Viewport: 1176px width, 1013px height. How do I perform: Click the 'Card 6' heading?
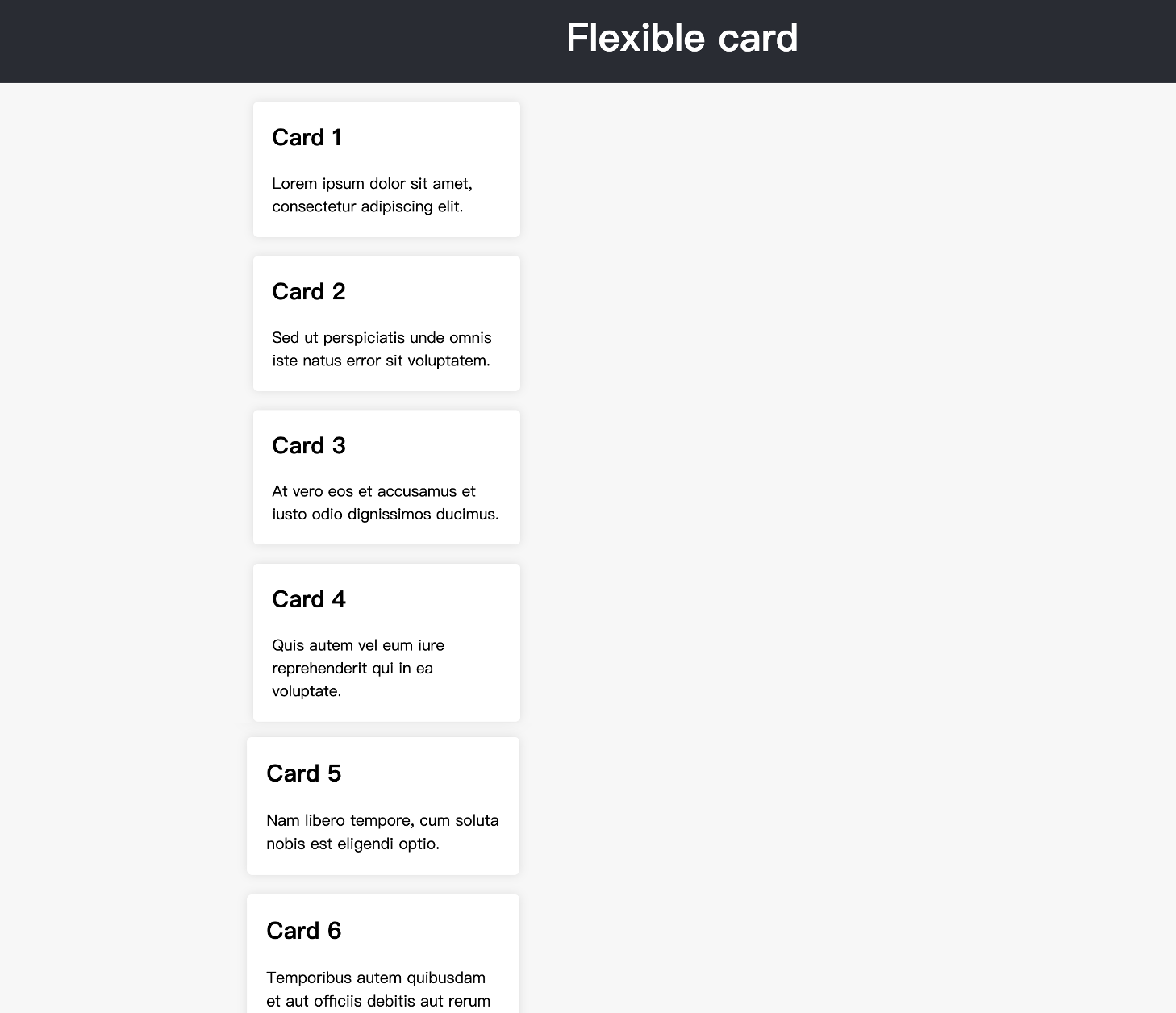coord(304,932)
